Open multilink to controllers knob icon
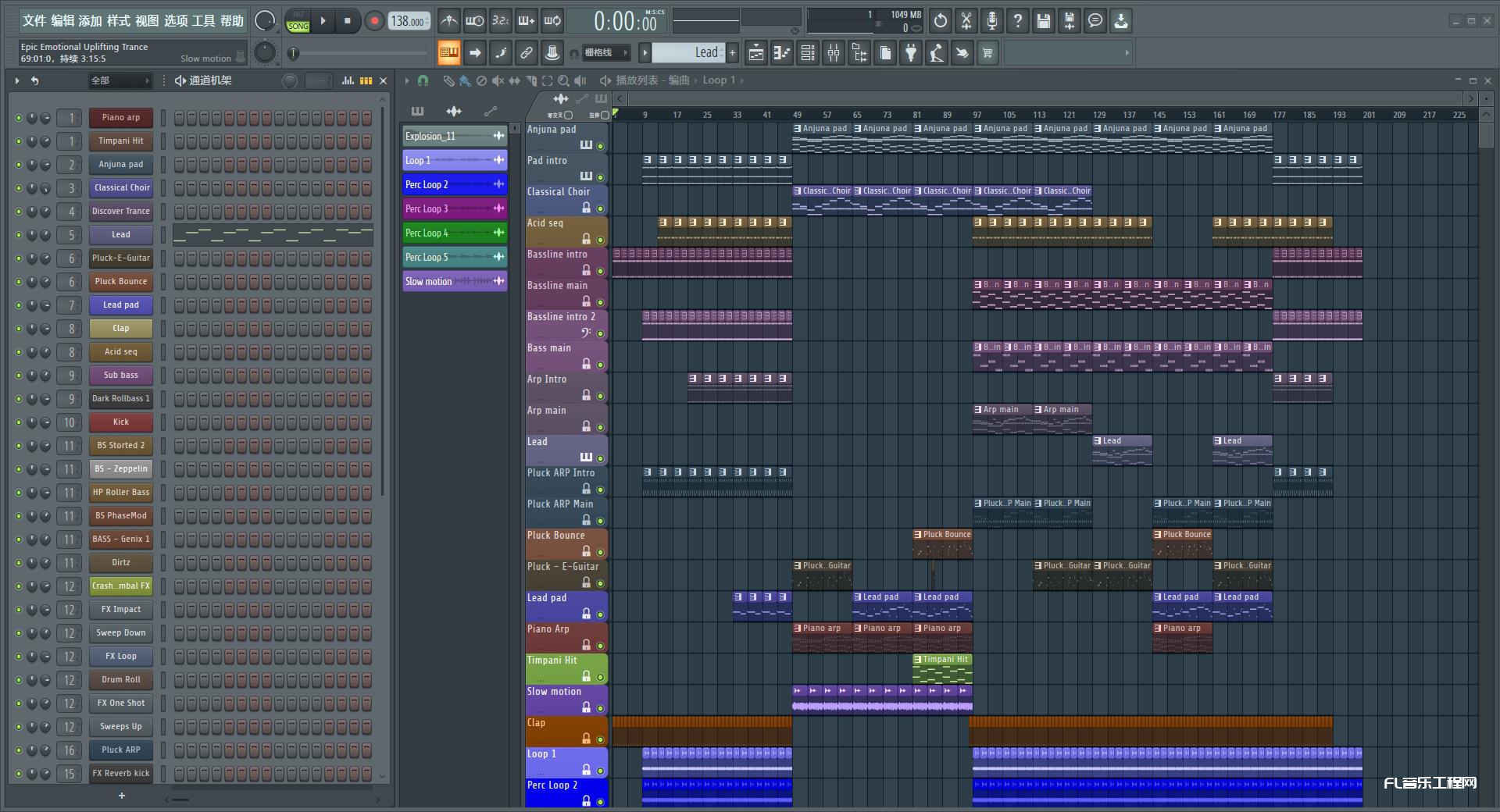The image size is (1500, 812). (552, 53)
